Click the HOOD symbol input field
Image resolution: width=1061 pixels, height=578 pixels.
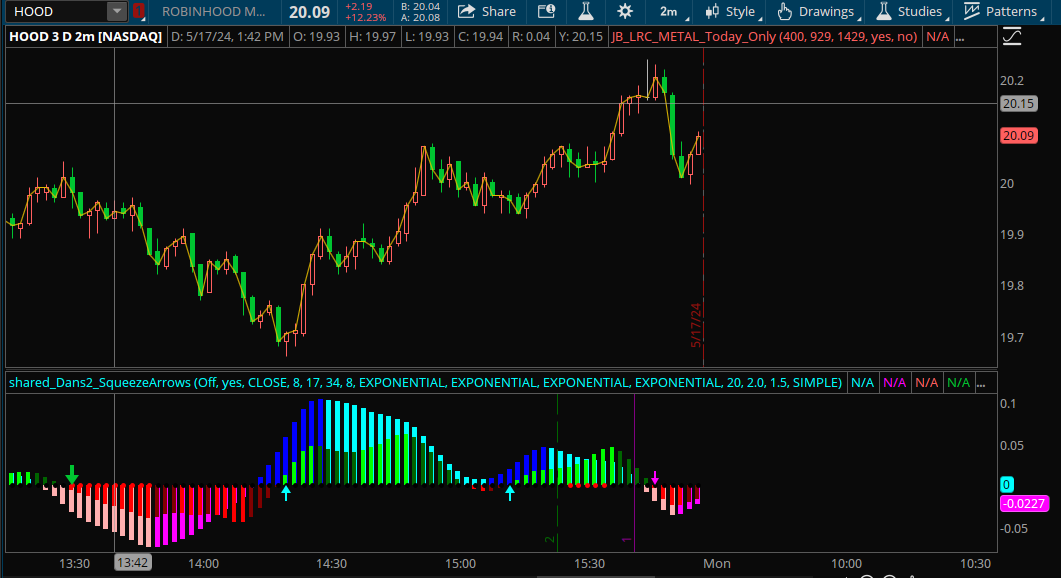(x=54, y=12)
